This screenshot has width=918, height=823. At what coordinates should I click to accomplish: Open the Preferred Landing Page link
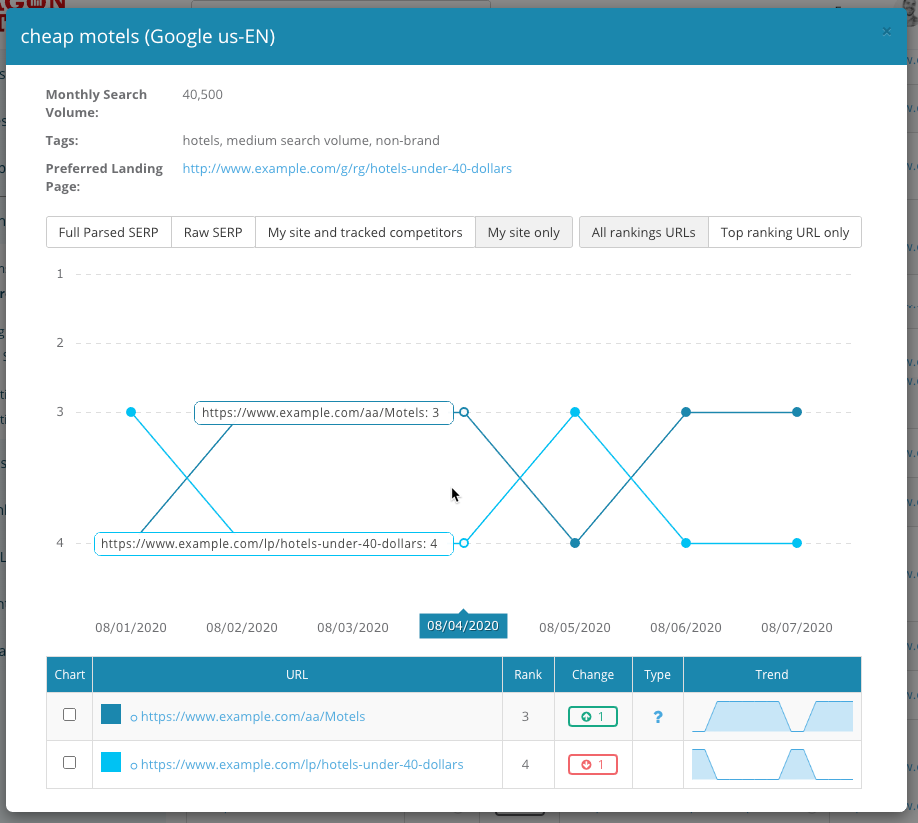point(347,169)
